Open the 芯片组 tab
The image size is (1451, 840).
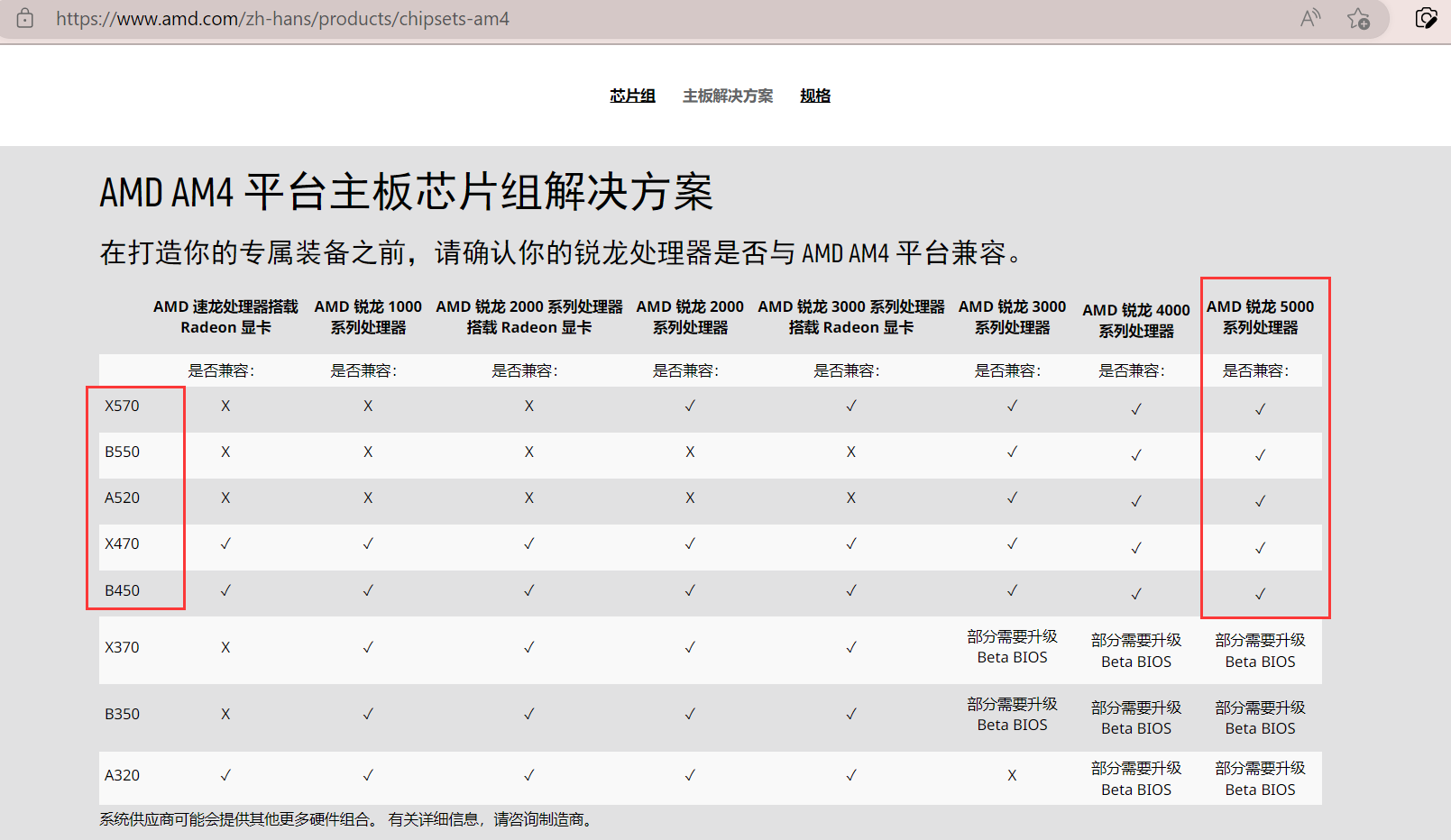(x=632, y=96)
